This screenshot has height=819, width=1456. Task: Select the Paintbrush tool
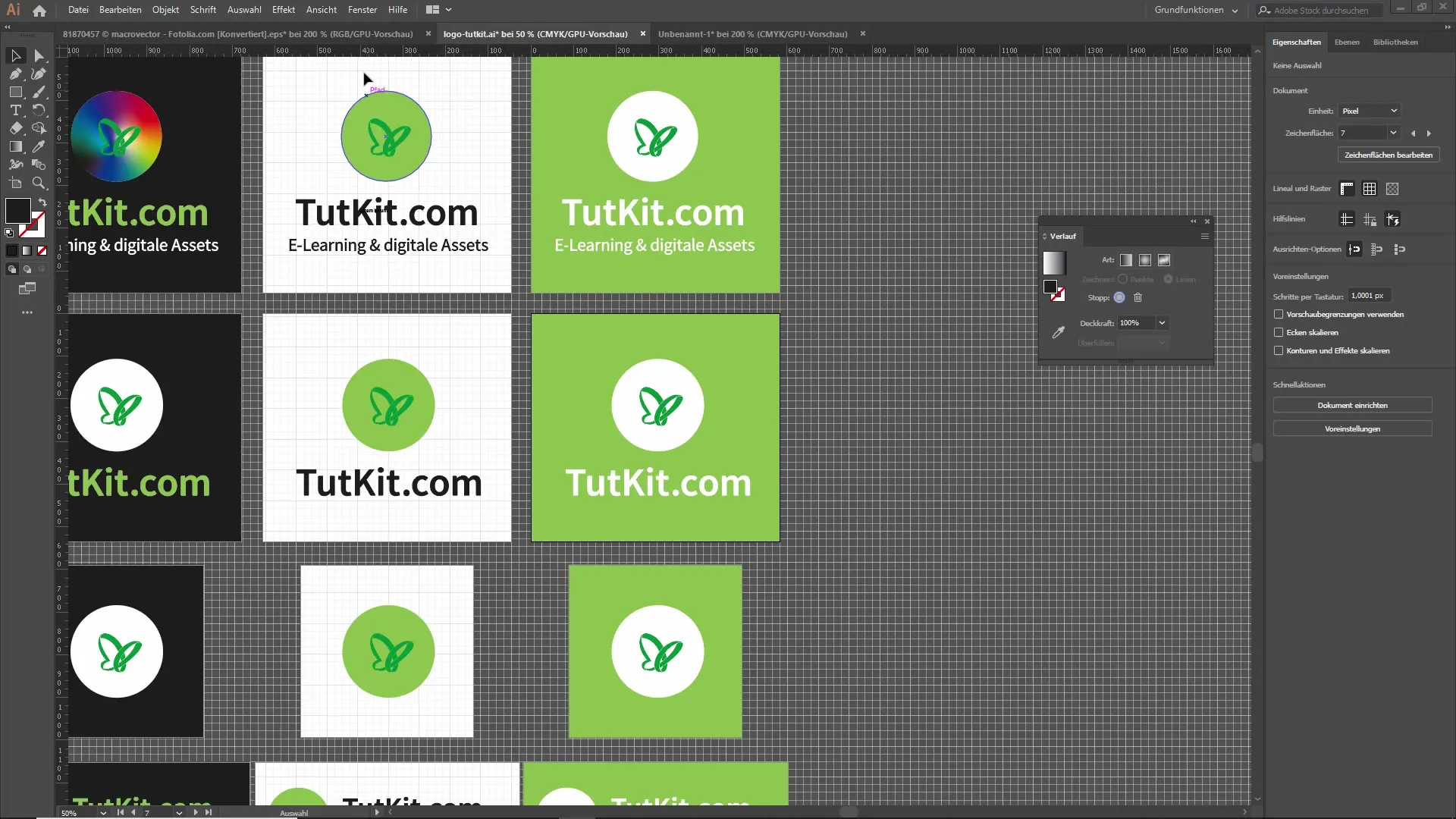[x=39, y=92]
